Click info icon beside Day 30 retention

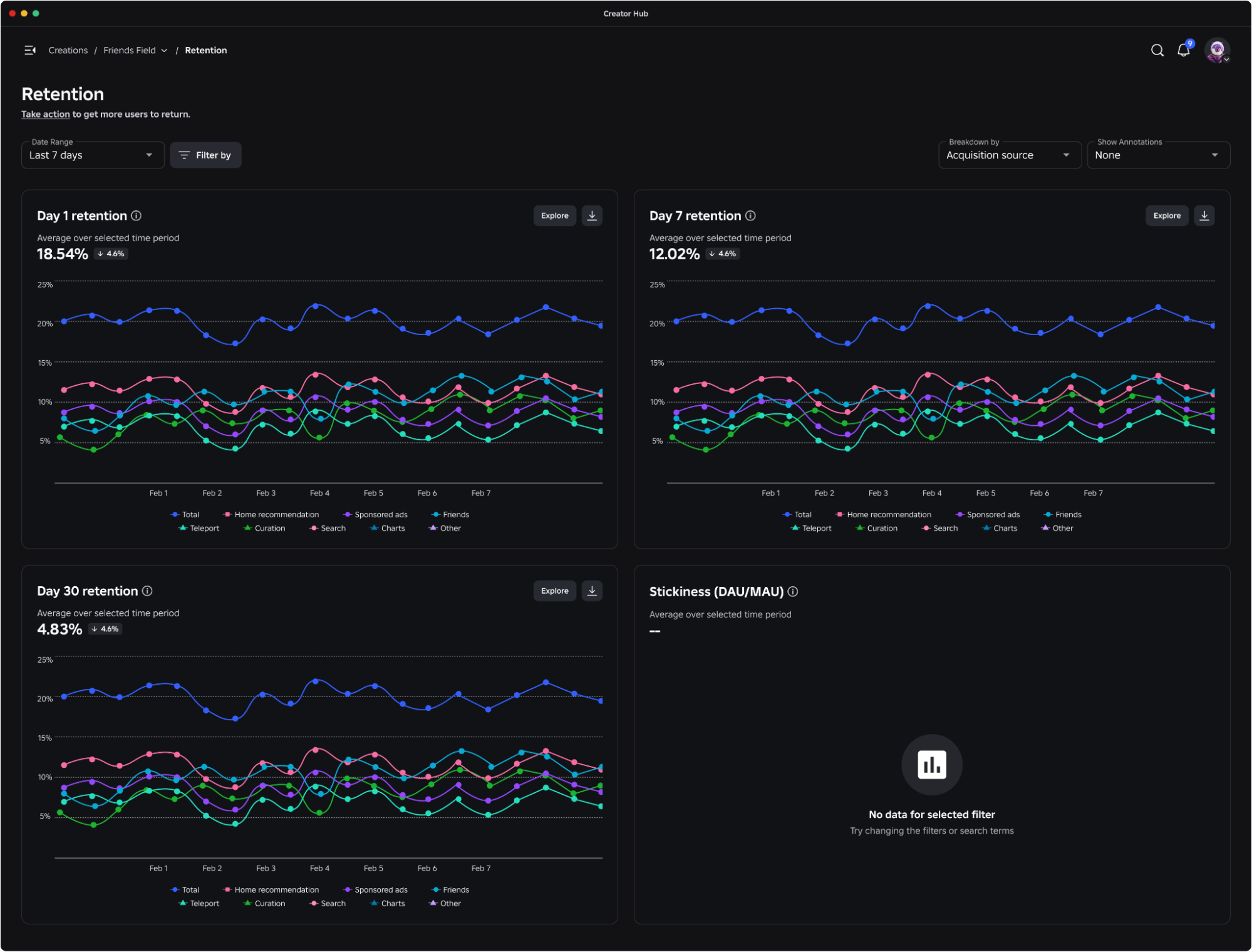point(147,591)
